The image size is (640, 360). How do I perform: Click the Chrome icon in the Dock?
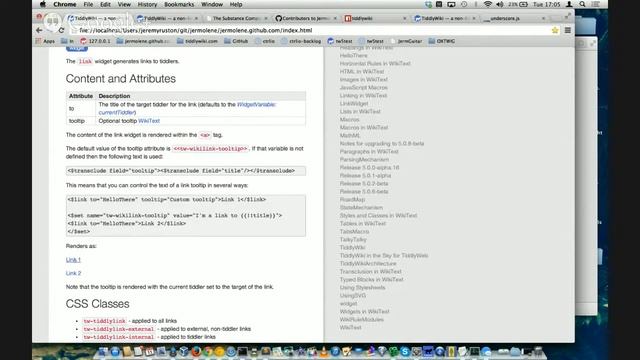pyautogui.click(x=208, y=351)
